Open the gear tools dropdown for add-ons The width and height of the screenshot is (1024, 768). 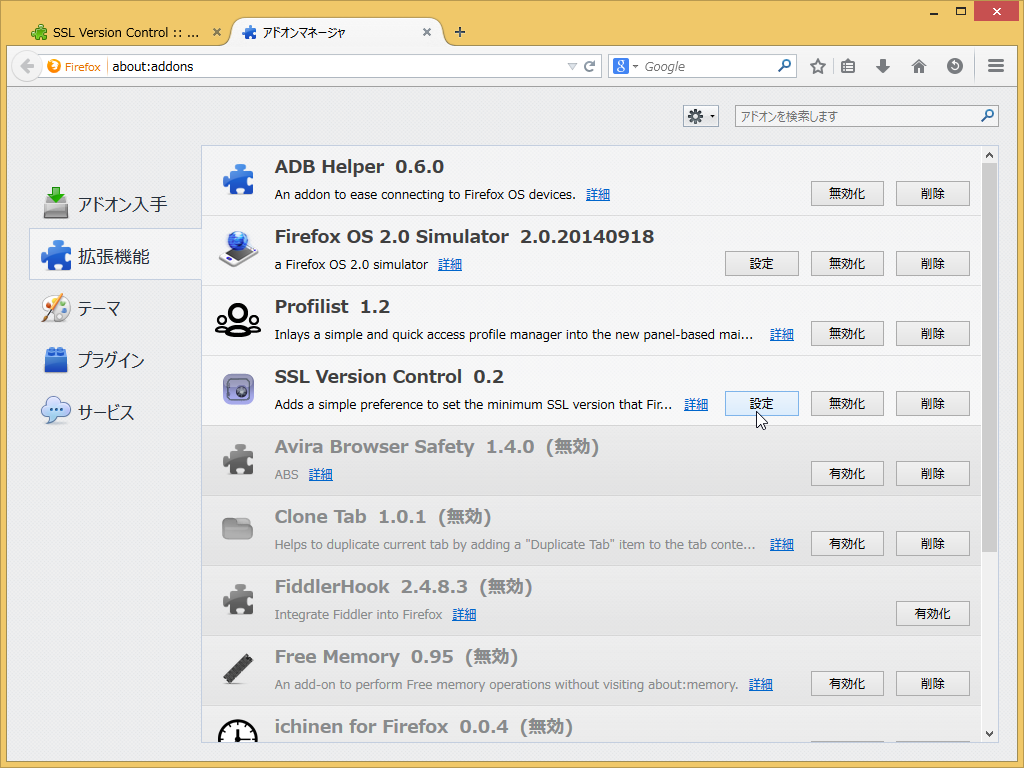click(x=700, y=115)
